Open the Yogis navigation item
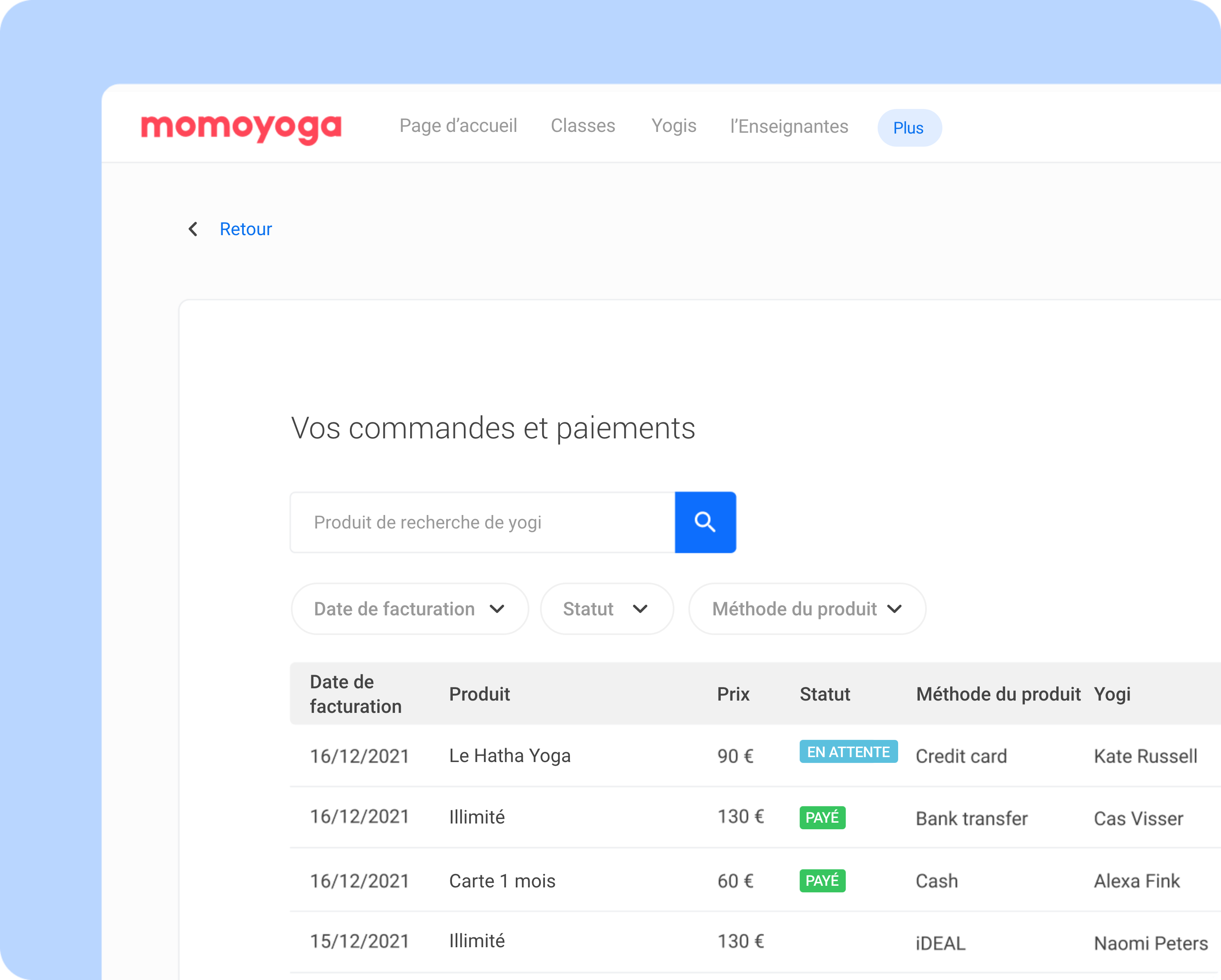This screenshot has height=980, width=1221. coord(673,126)
